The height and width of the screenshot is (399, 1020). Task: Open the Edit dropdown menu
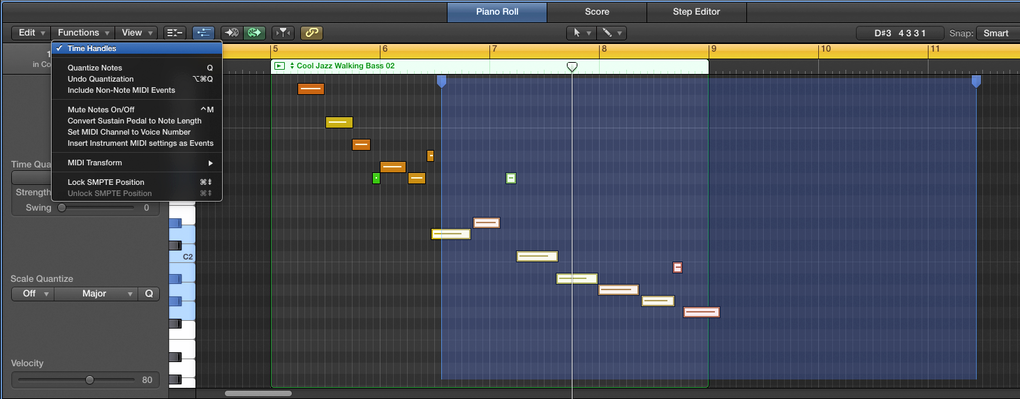(31, 33)
